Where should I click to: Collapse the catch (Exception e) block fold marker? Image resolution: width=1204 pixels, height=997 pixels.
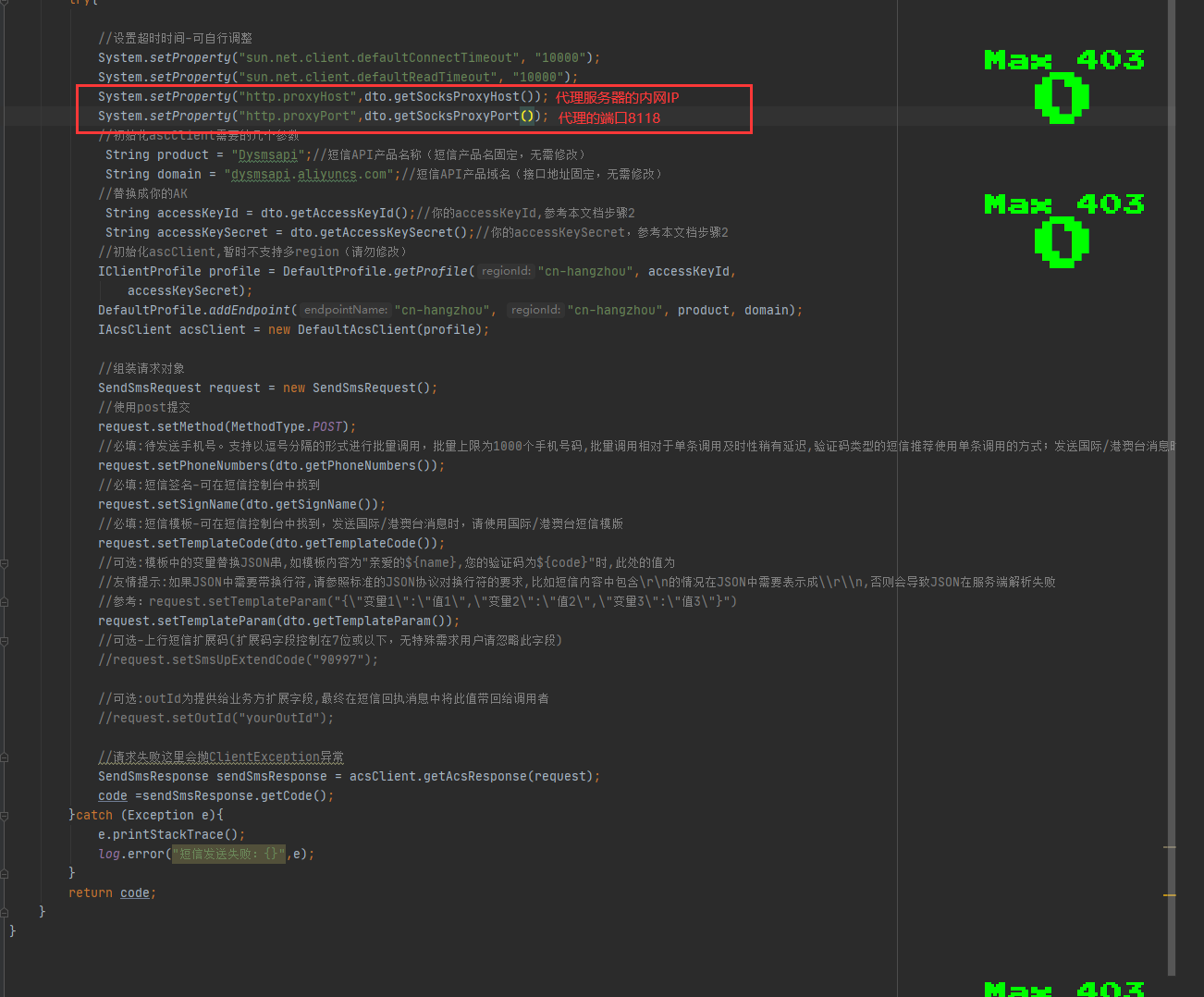[5, 815]
